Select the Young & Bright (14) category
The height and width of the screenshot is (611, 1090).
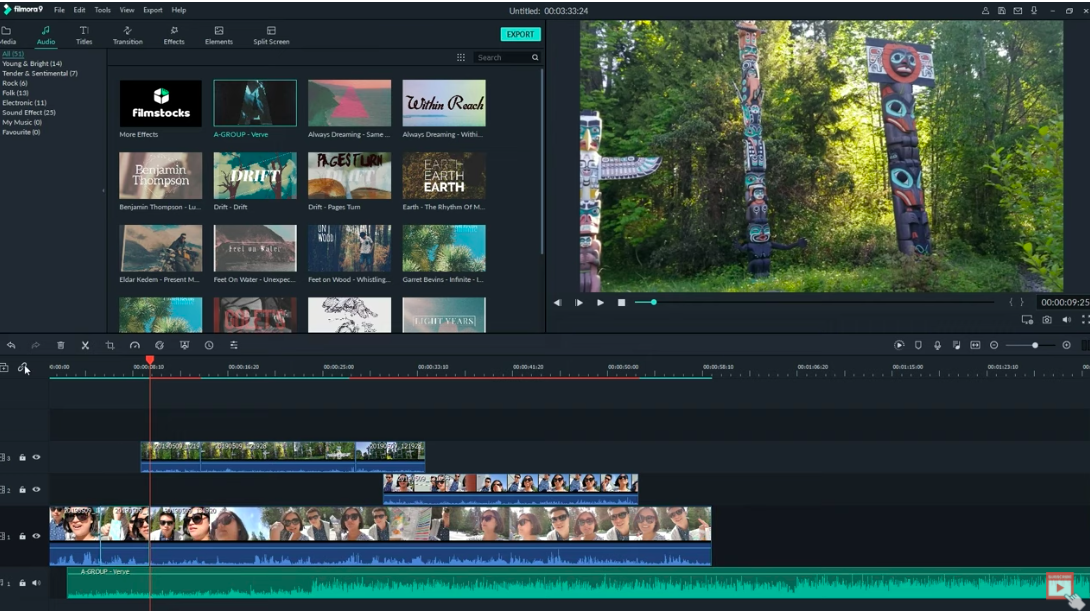(x=32, y=64)
